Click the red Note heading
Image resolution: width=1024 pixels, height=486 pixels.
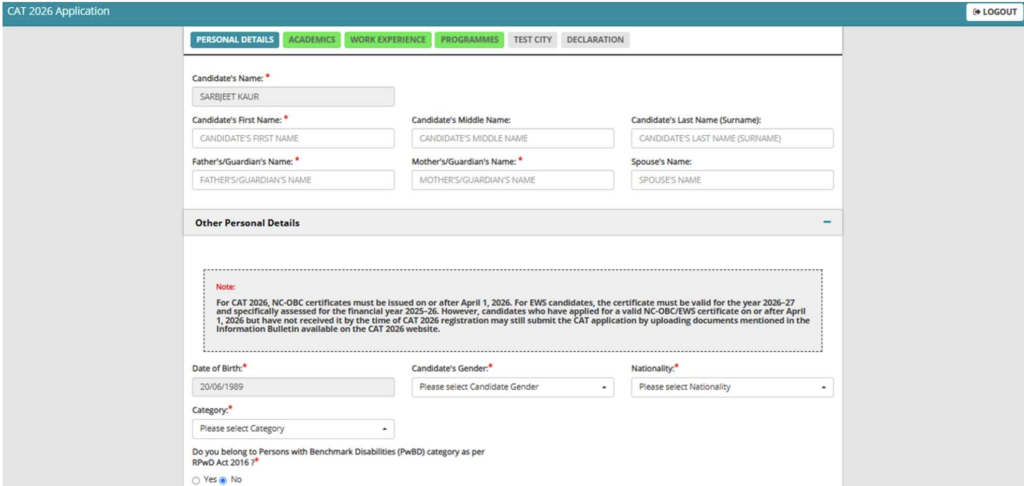[225, 287]
